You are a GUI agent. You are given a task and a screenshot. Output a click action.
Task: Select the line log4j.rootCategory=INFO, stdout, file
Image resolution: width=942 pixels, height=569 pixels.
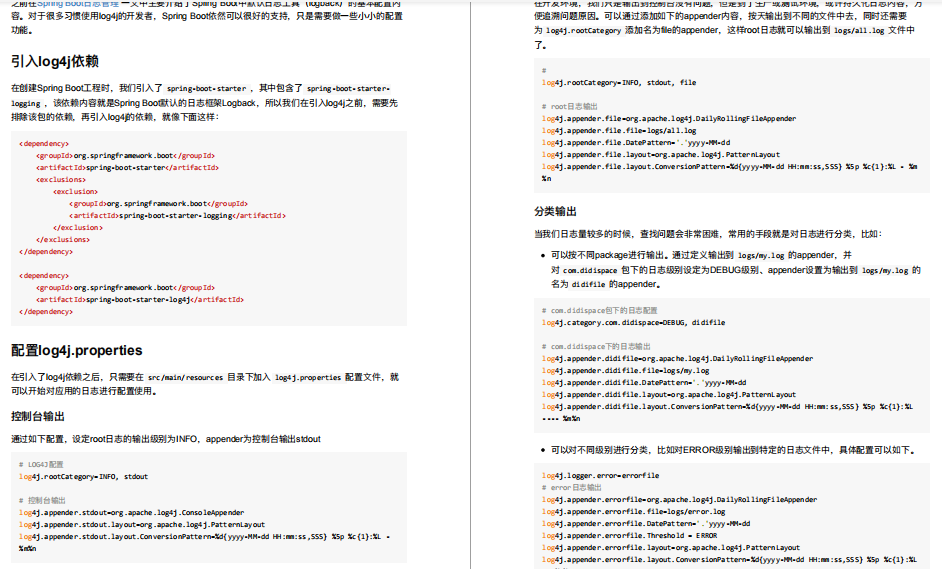[619, 82]
